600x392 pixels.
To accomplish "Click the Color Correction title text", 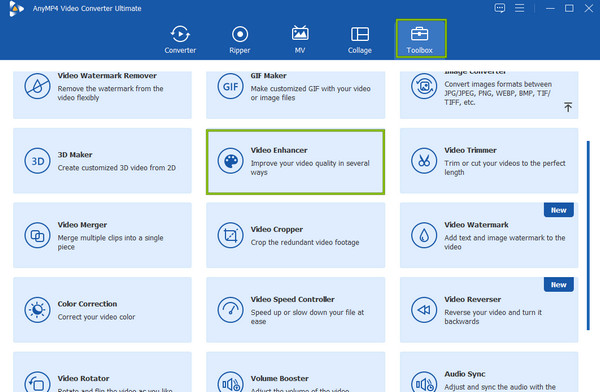I will [x=87, y=304].
